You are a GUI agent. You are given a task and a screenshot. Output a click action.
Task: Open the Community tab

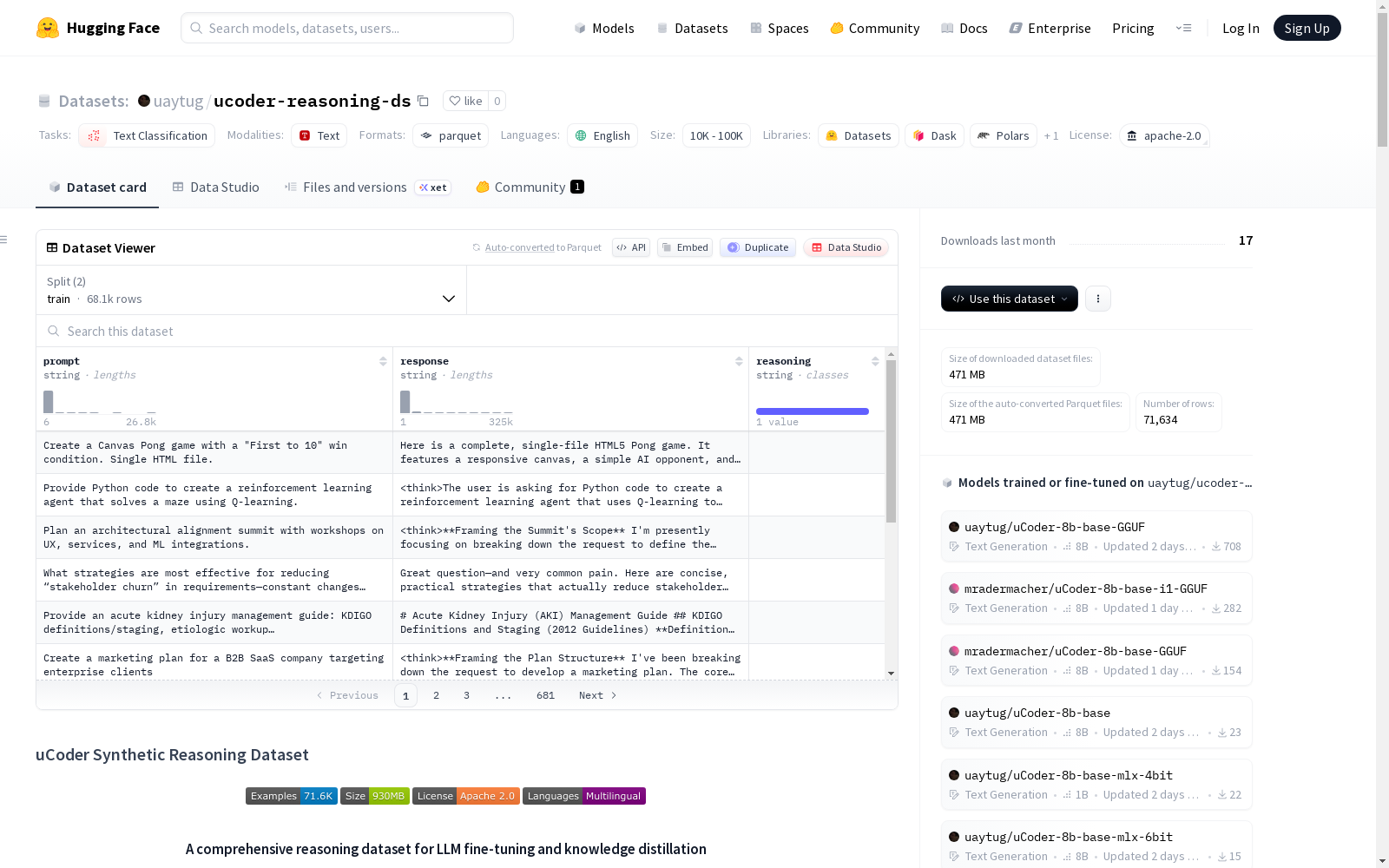click(530, 187)
